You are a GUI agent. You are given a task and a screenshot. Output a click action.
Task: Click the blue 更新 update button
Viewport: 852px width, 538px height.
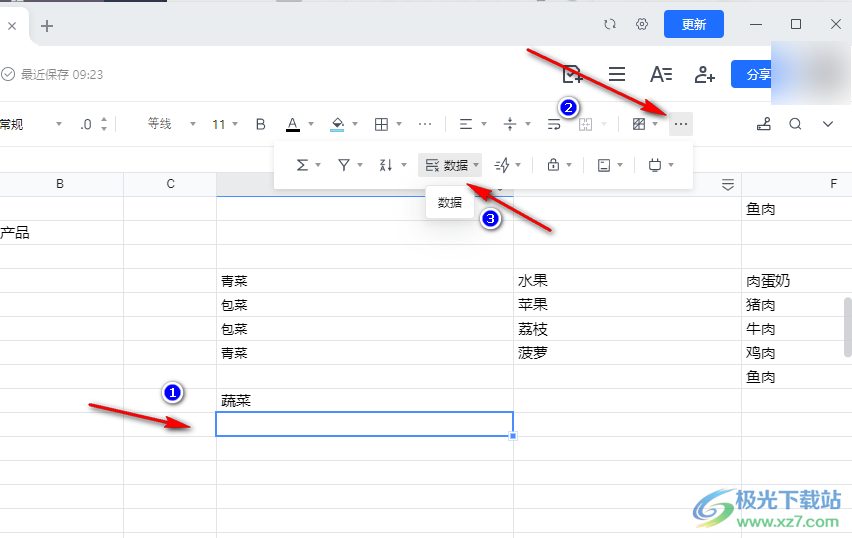pos(693,24)
